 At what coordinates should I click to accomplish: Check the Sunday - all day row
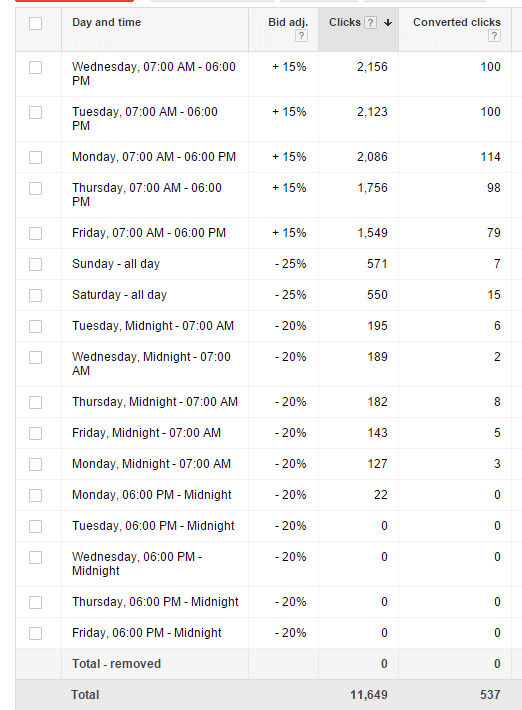pos(35,264)
